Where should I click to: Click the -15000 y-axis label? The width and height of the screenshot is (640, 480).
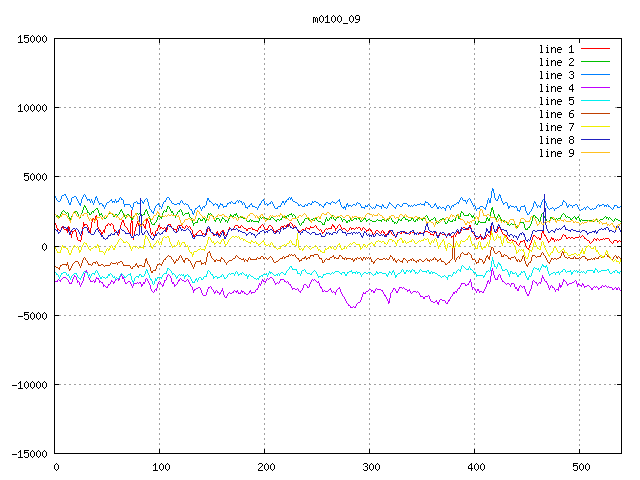tap(28, 454)
